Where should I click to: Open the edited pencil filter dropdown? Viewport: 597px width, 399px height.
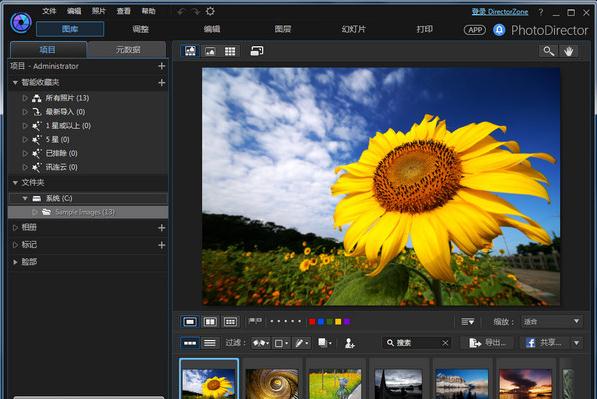(x=302, y=343)
